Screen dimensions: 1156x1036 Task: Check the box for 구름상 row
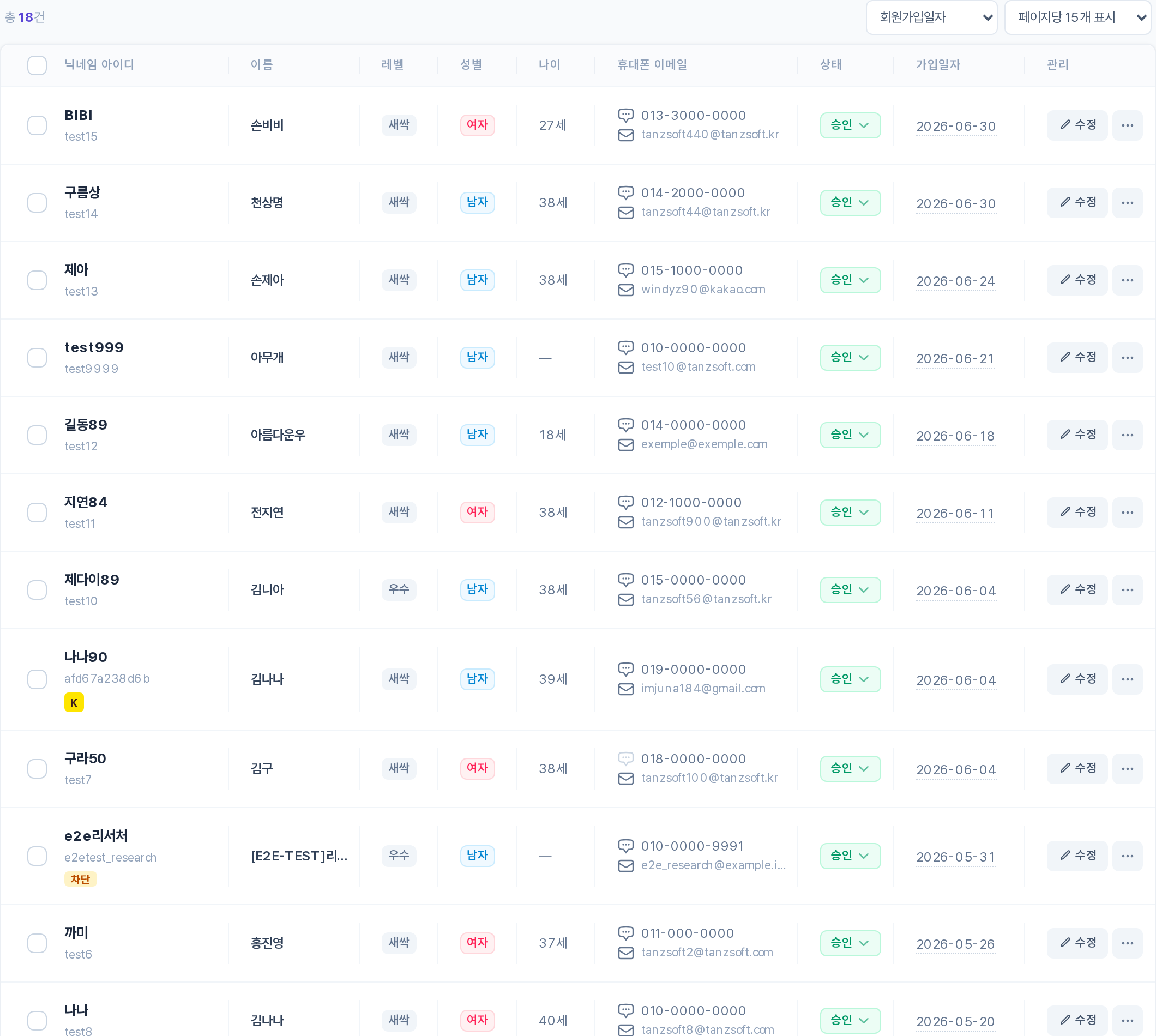coord(37,203)
